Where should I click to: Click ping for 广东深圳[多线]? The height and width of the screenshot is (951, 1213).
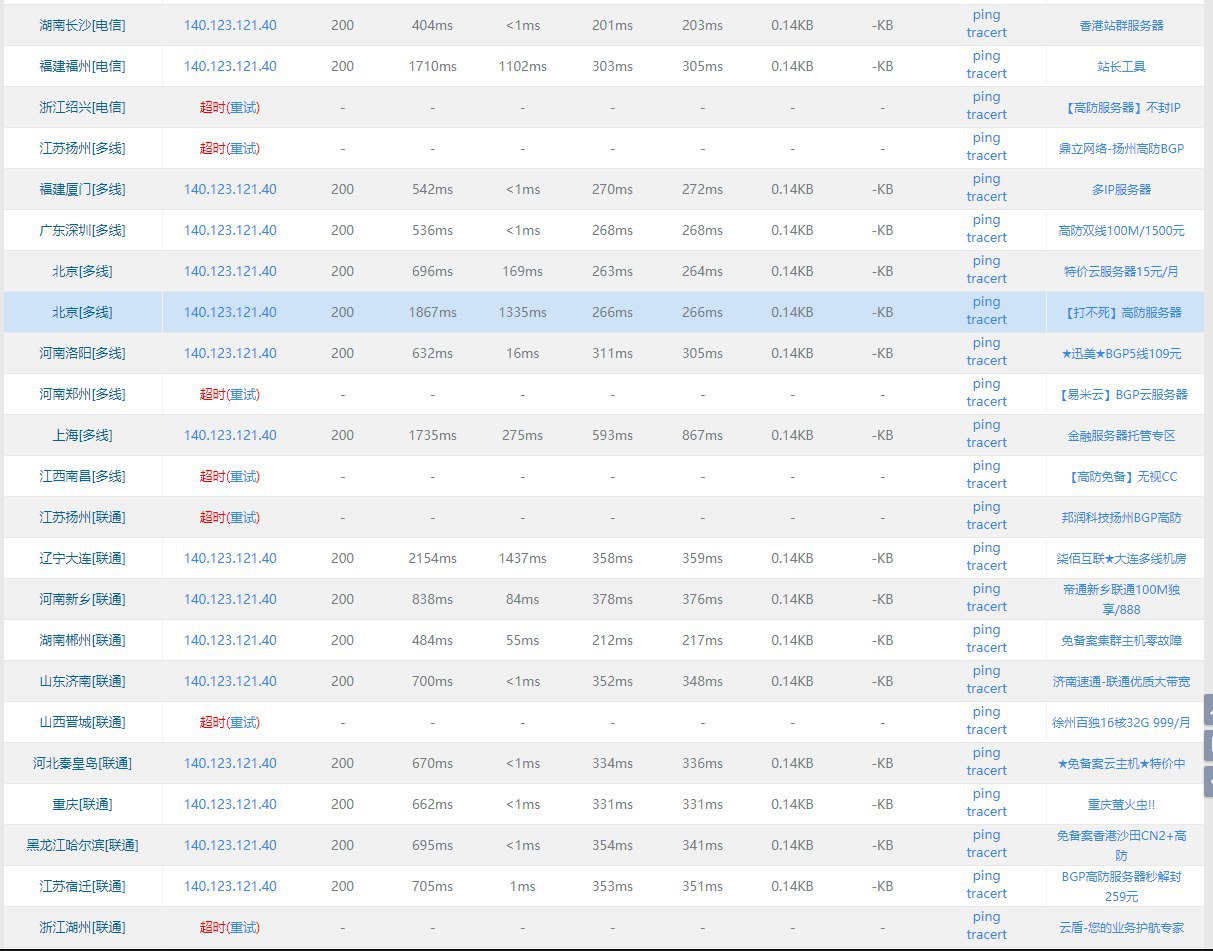[986, 221]
